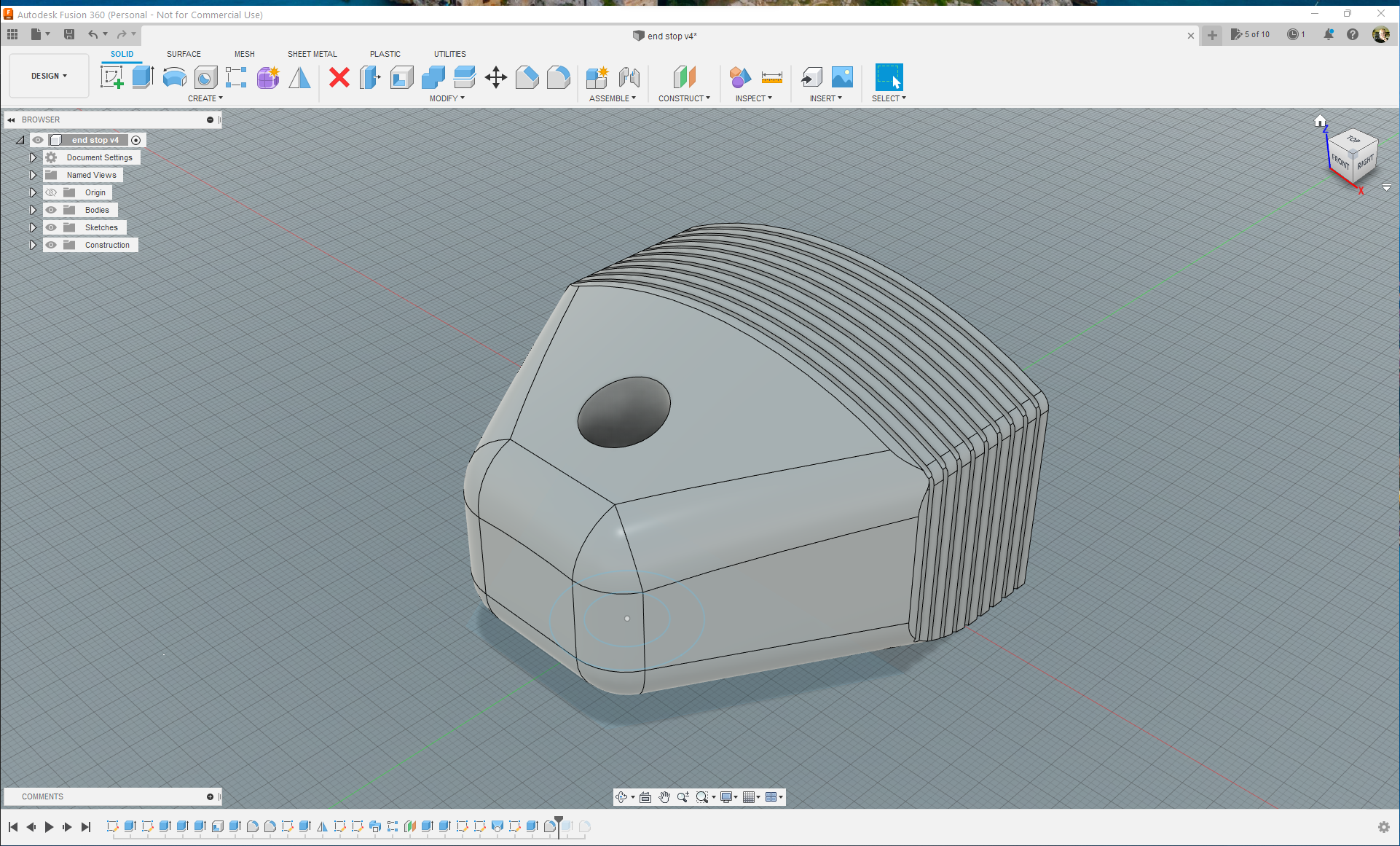1400x846 pixels.
Task: Switch to the Surface tab
Action: click(x=183, y=54)
